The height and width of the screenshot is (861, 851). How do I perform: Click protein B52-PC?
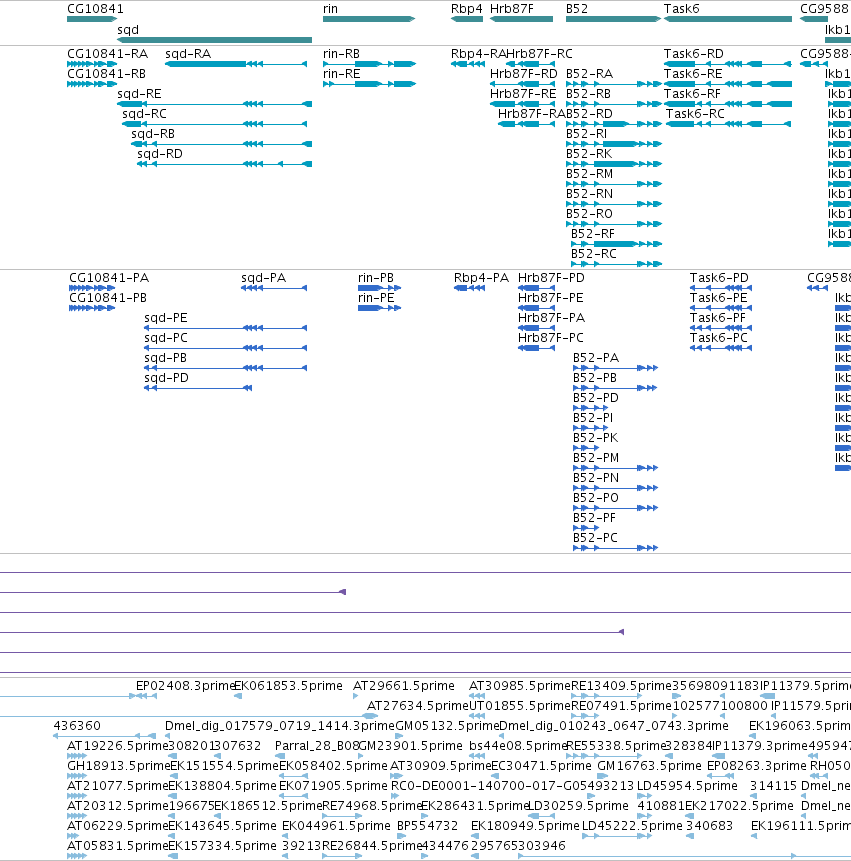pyautogui.click(x=615, y=548)
